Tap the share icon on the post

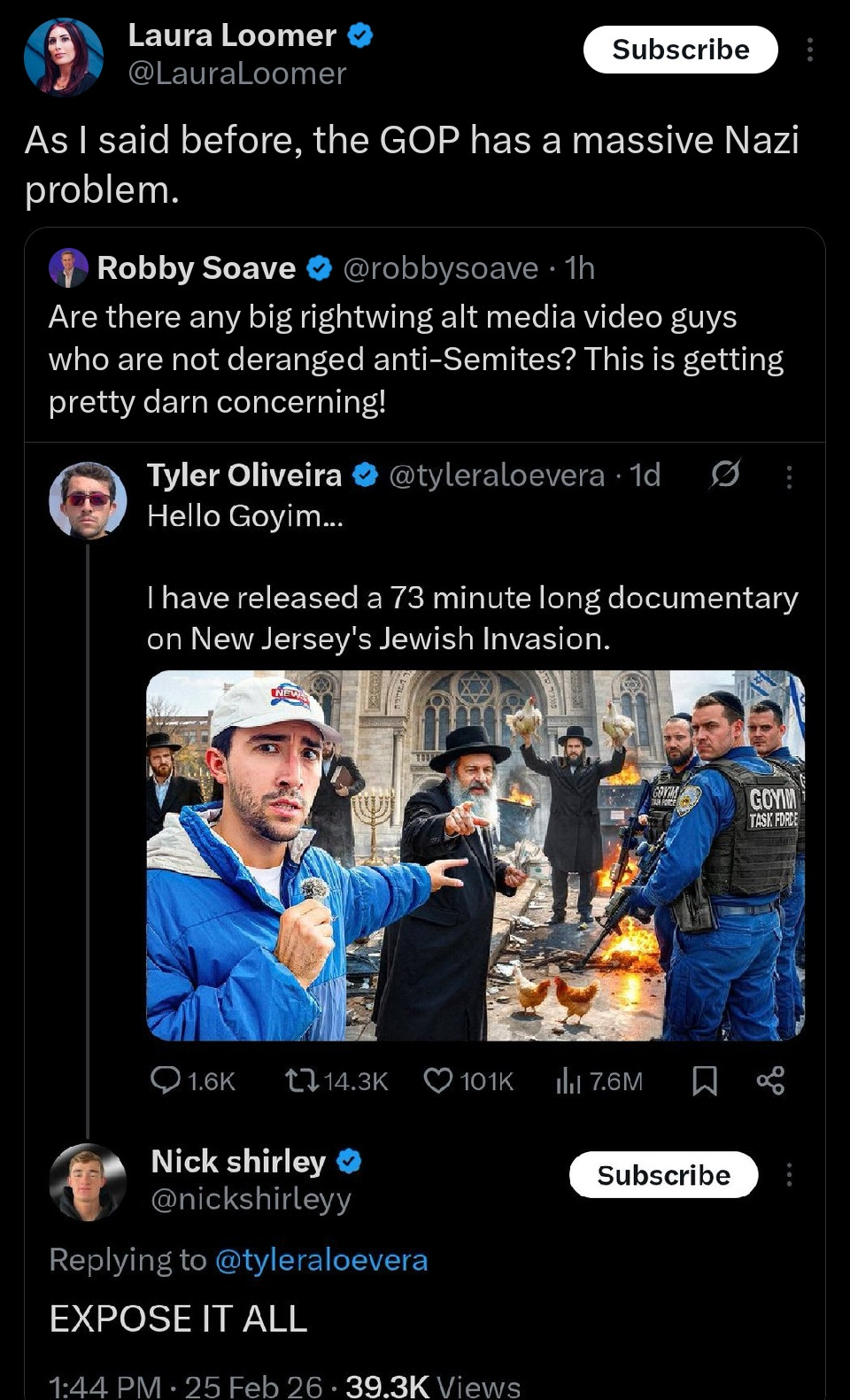pos(770,1079)
